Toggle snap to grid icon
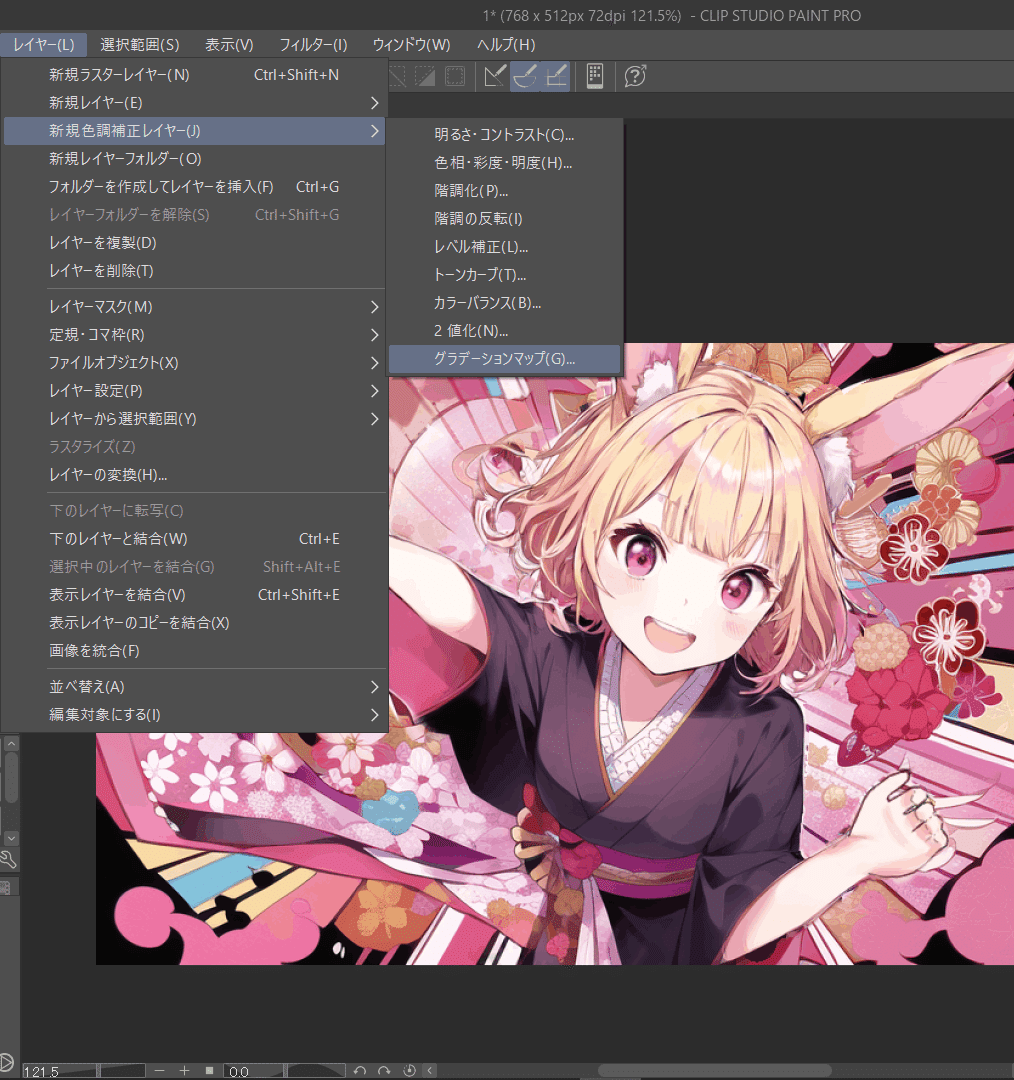Viewport: 1014px width, 1080px height. [556, 76]
